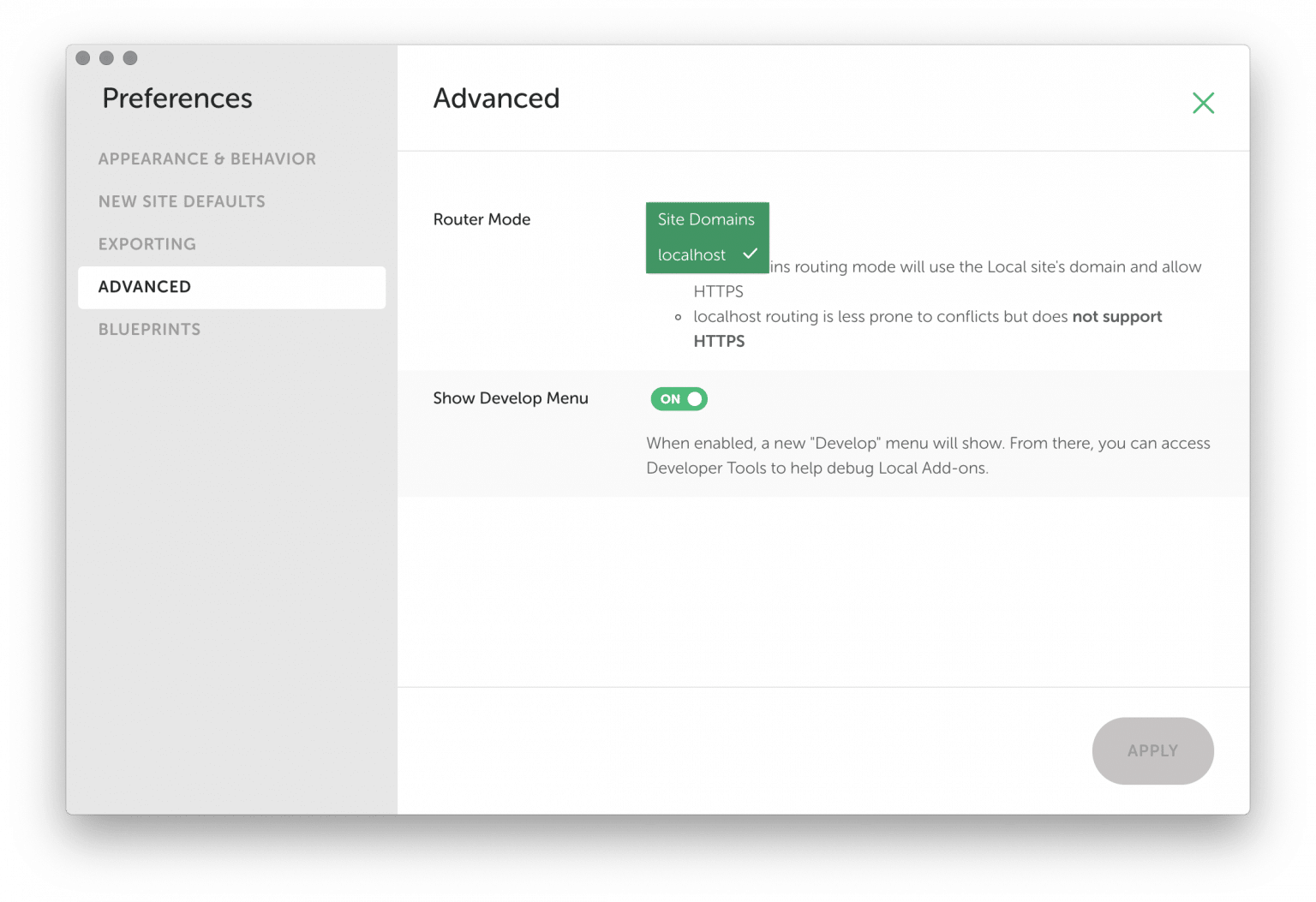1316x902 pixels.
Task: Click the leftmost window control dot
Action: pyautogui.click(x=83, y=58)
